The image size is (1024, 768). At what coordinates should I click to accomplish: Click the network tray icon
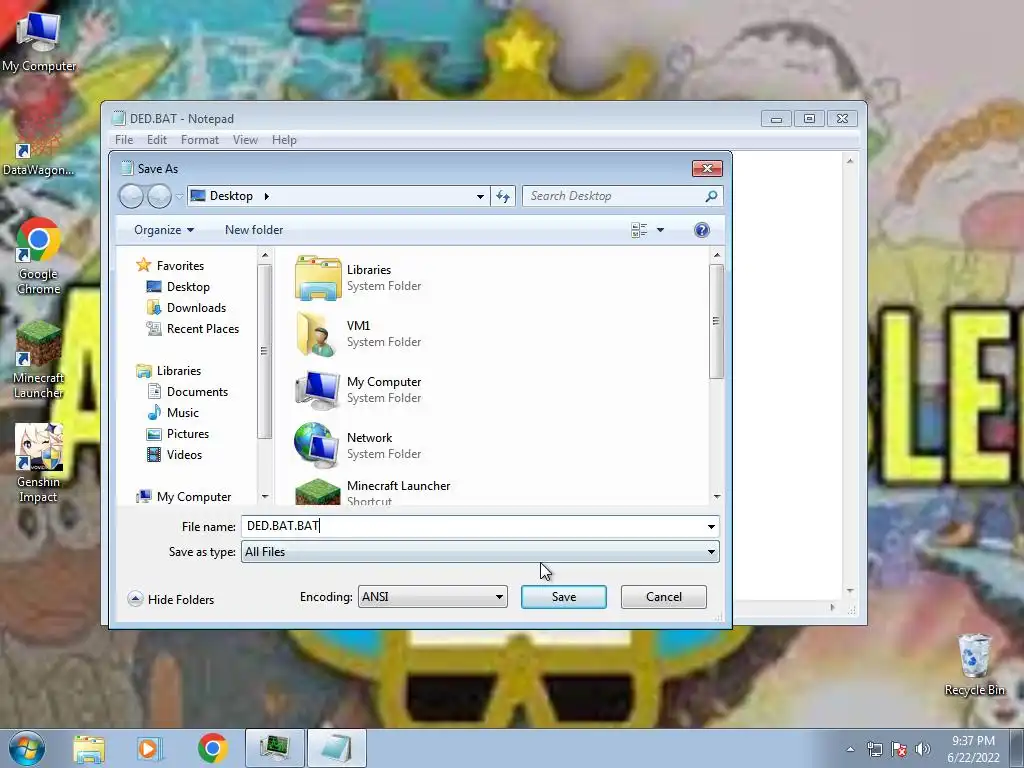[874, 749]
